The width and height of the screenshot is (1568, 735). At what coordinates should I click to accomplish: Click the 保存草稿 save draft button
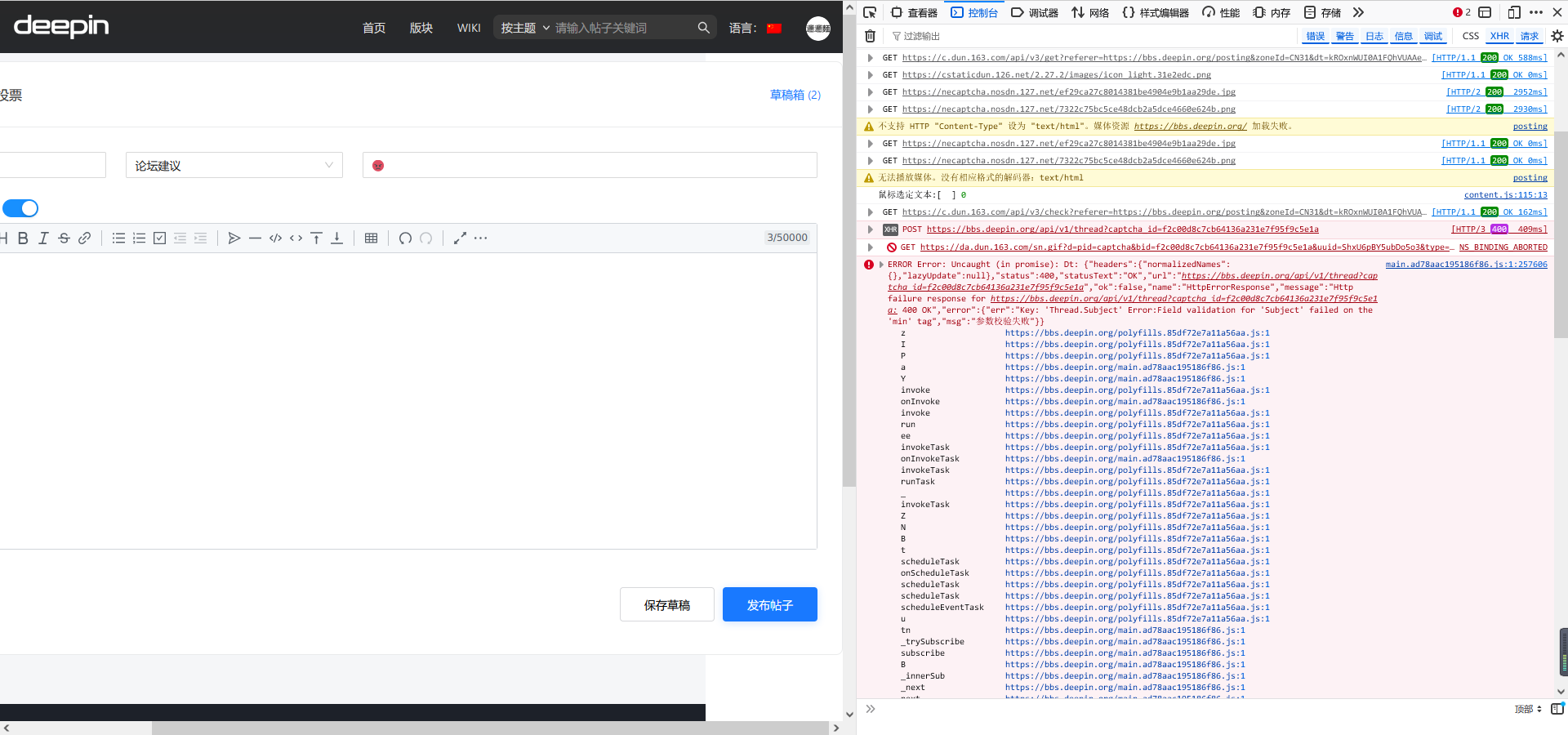point(667,604)
